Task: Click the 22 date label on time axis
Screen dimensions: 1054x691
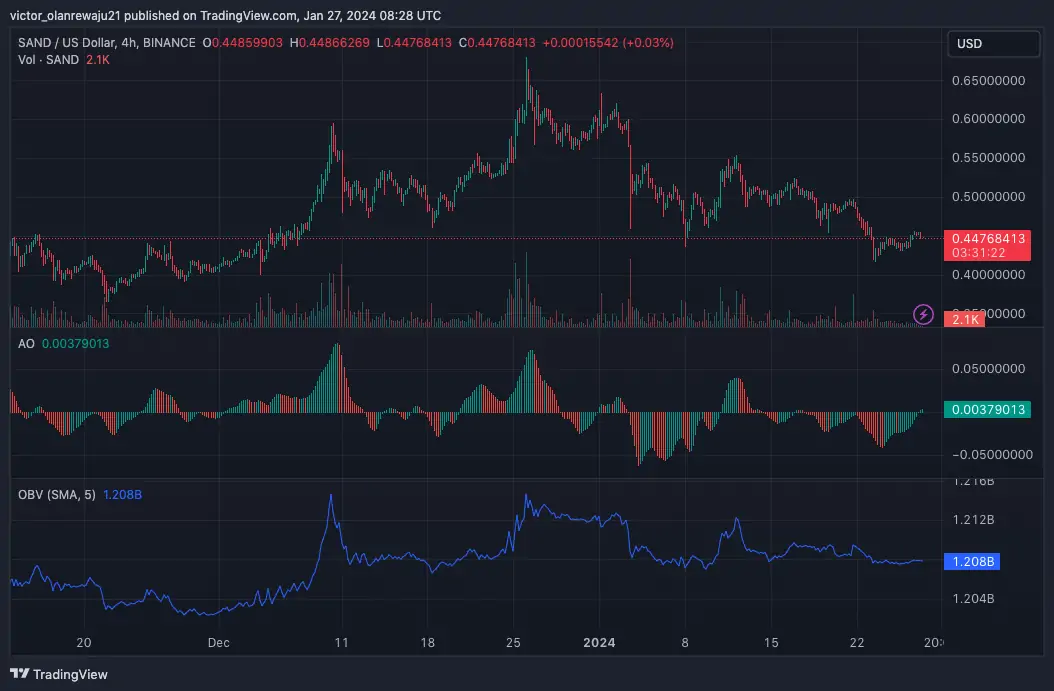Action: tap(856, 643)
